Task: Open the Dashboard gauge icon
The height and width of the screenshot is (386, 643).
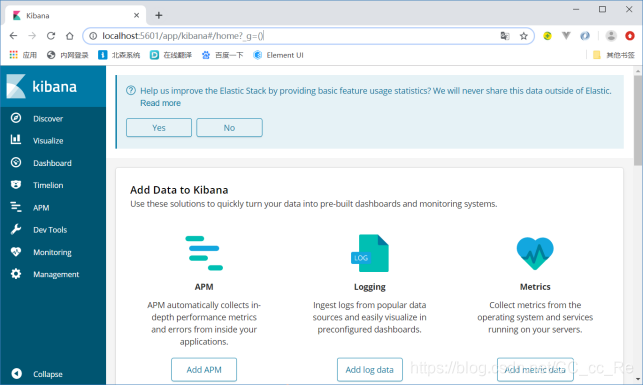Action: [16, 162]
